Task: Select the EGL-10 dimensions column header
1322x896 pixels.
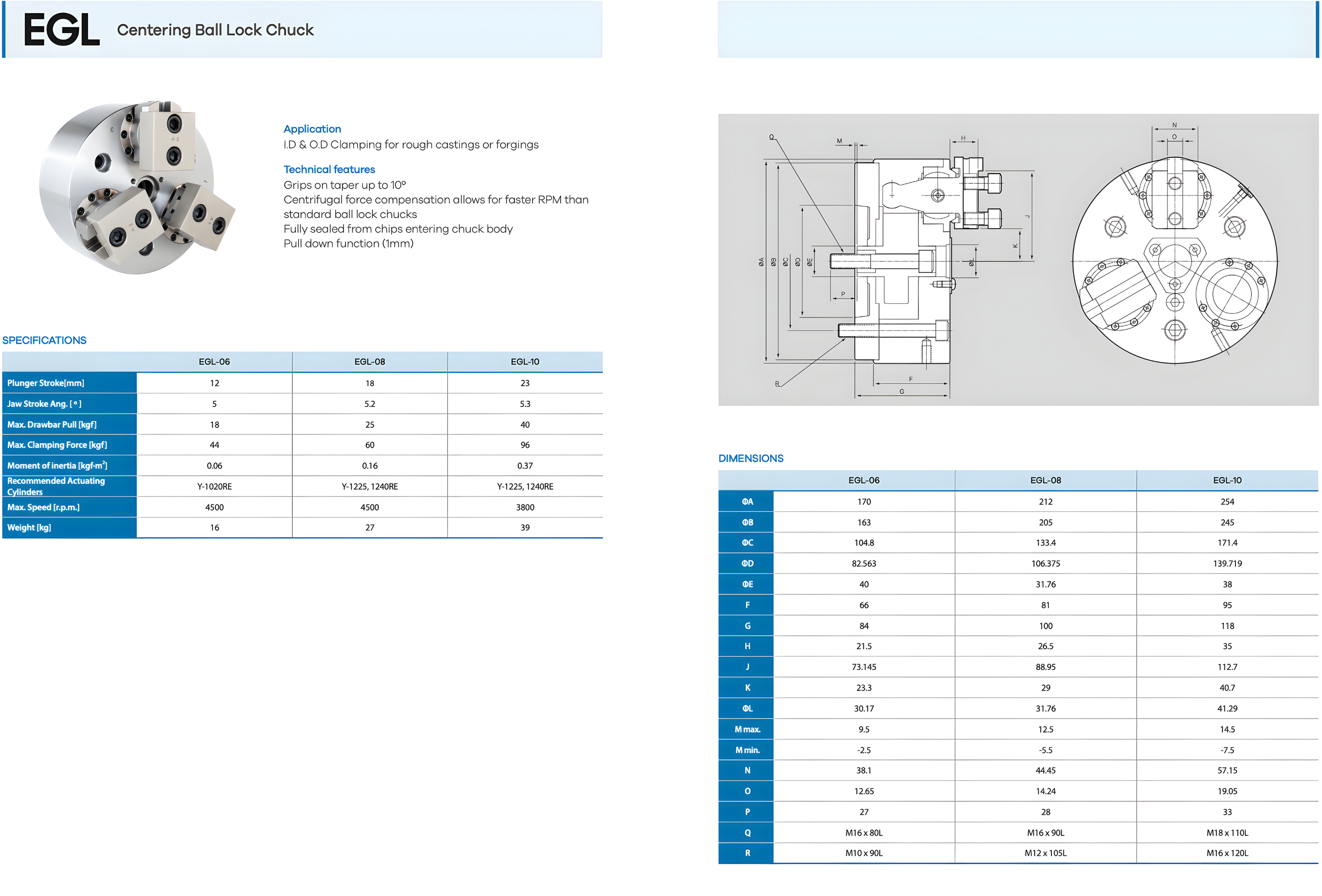Action: click(1227, 480)
